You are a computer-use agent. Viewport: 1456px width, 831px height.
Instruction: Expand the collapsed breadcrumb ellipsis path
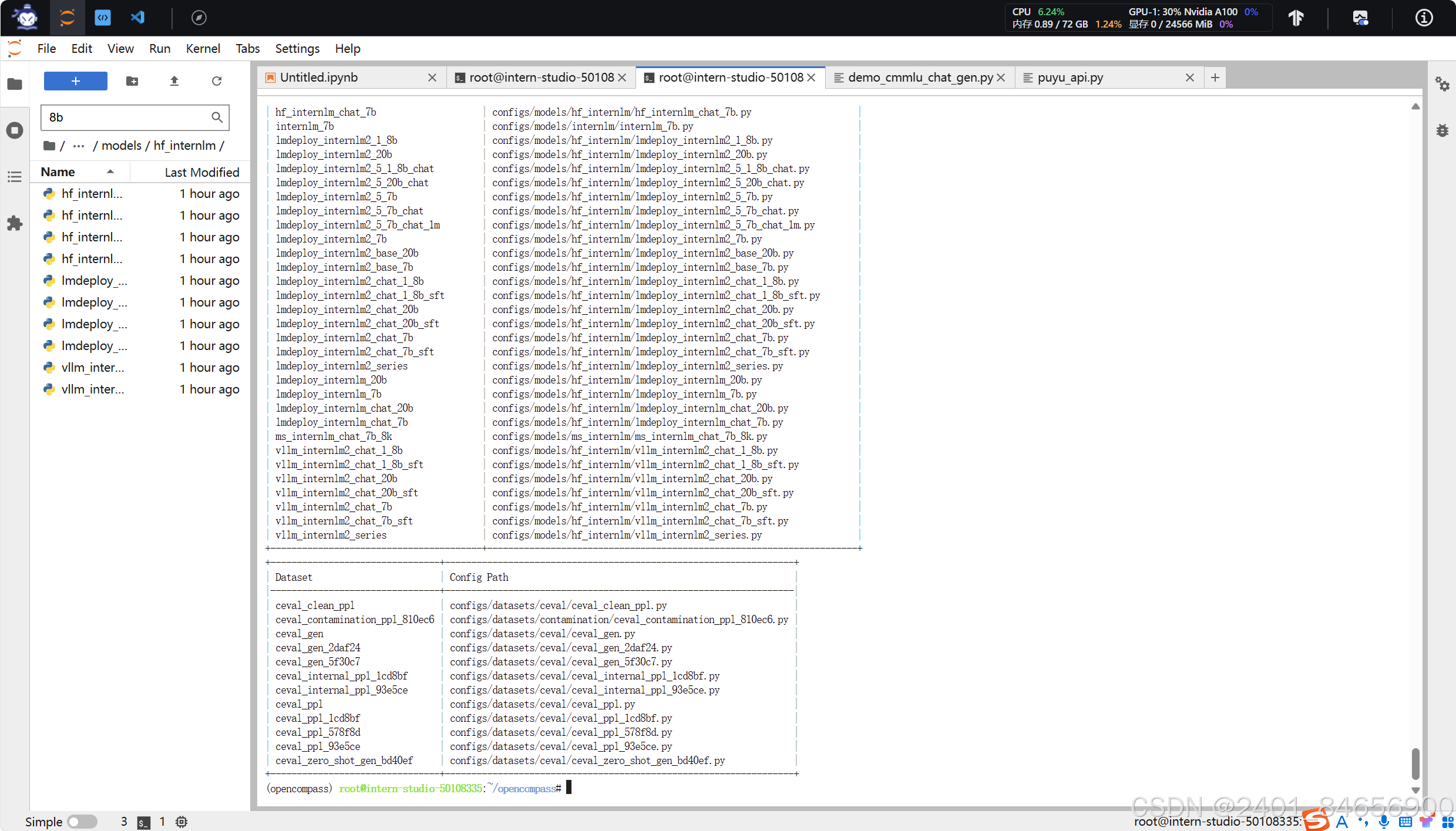[79, 146]
